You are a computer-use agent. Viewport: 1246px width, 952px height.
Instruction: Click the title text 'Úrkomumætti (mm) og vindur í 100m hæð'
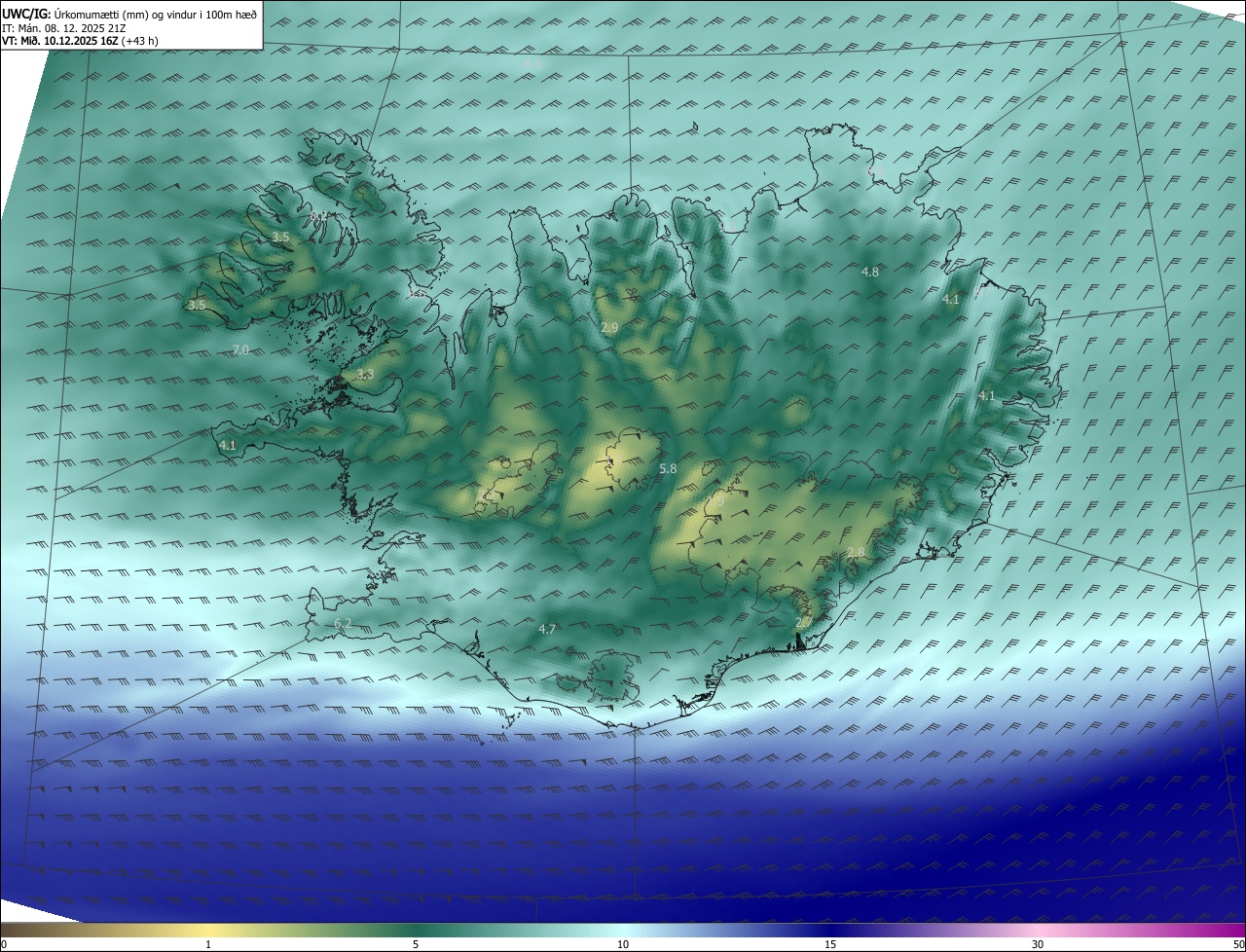point(156,14)
